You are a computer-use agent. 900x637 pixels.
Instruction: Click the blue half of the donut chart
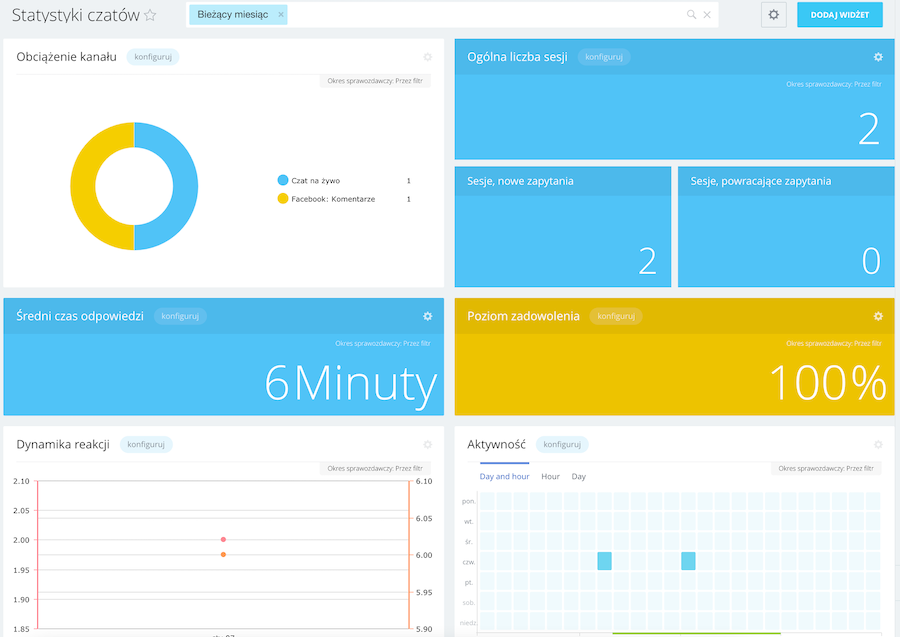coord(185,186)
